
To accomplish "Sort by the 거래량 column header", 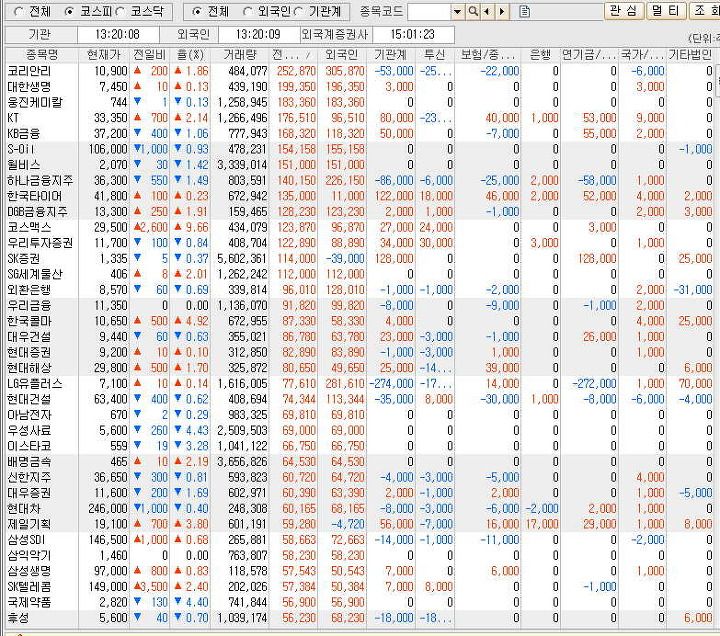I will [x=240, y=55].
